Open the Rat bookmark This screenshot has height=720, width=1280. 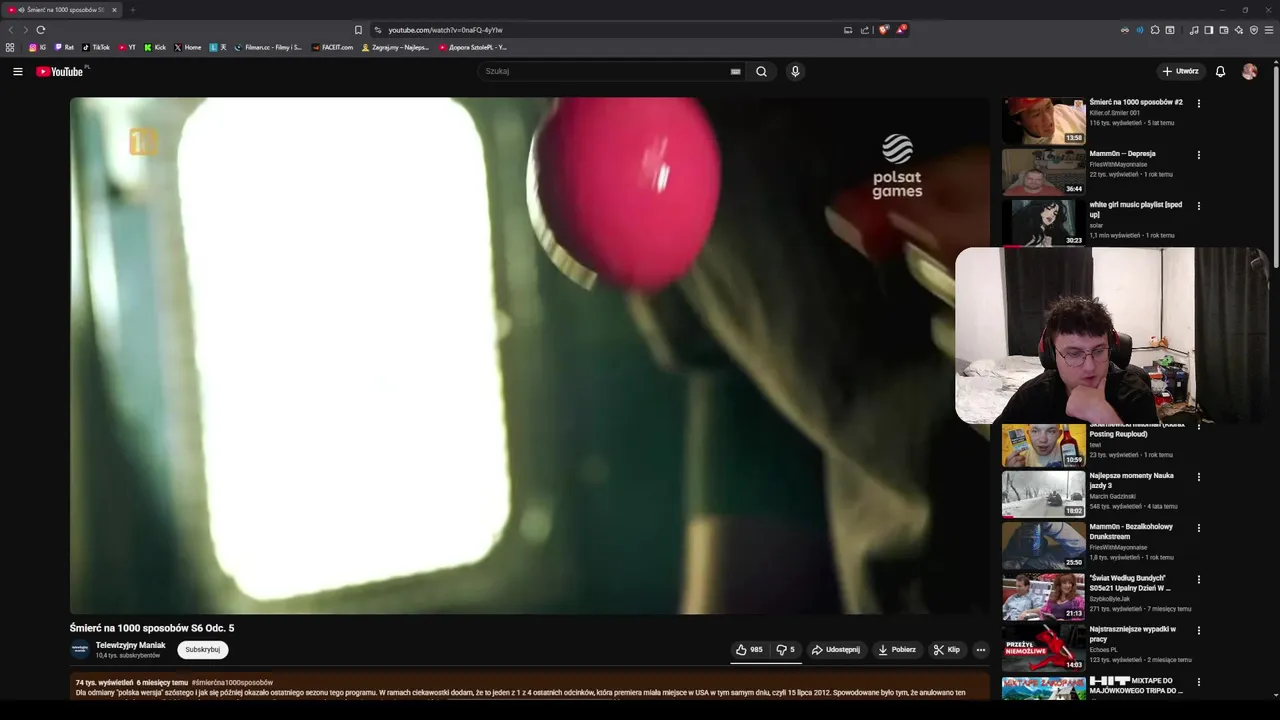(x=64, y=47)
